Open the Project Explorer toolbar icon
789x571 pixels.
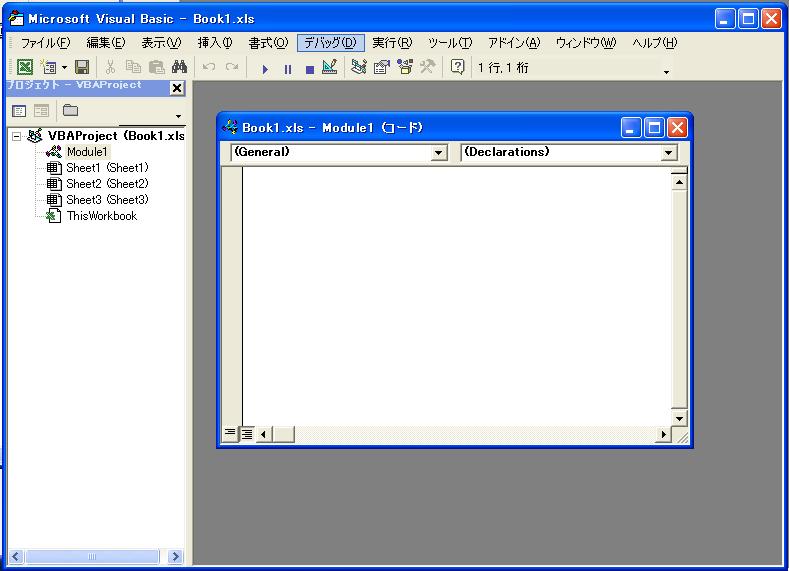(359, 67)
